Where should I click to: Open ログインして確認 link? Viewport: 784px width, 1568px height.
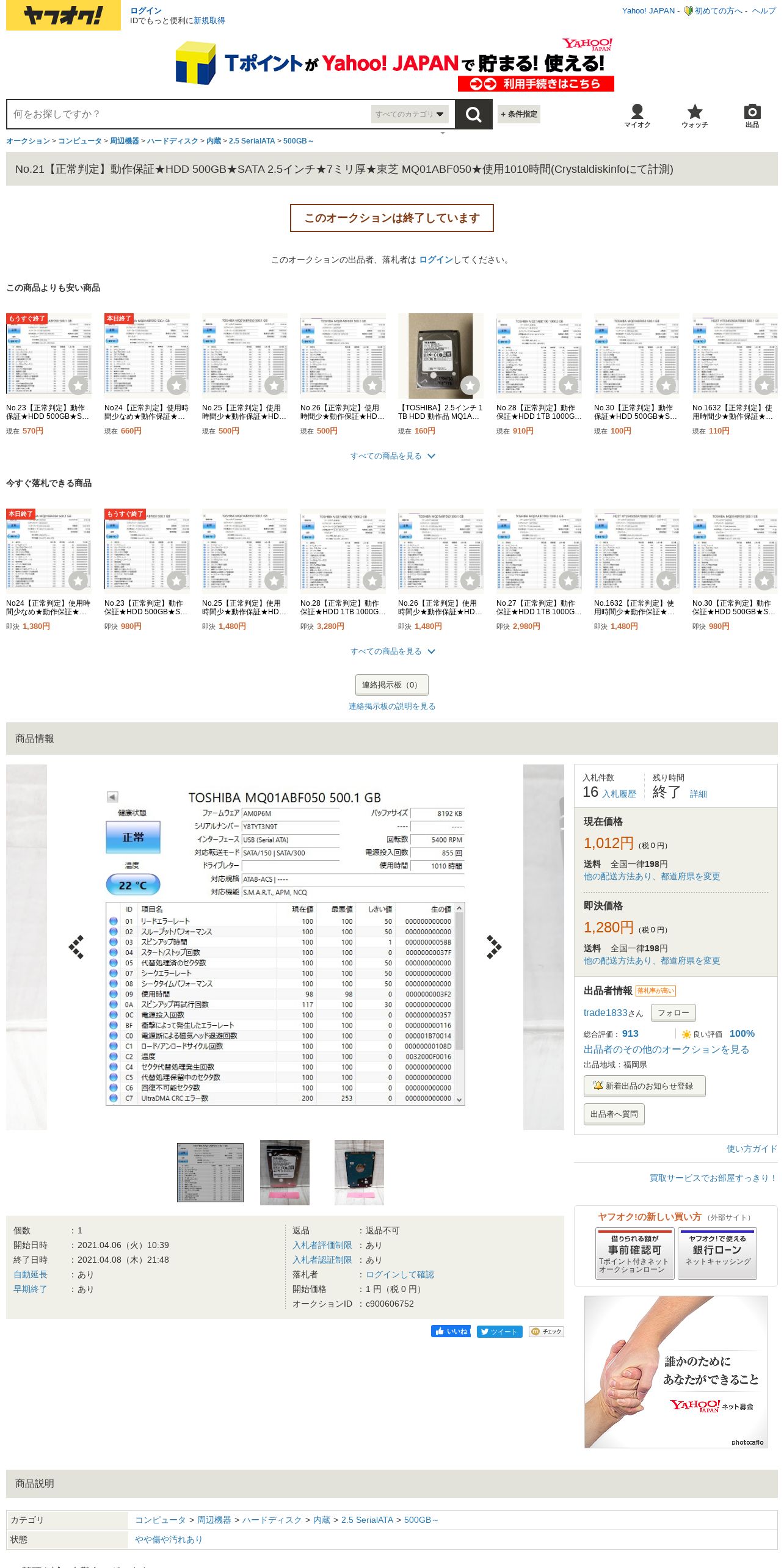pyautogui.click(x=400, y=1274)
